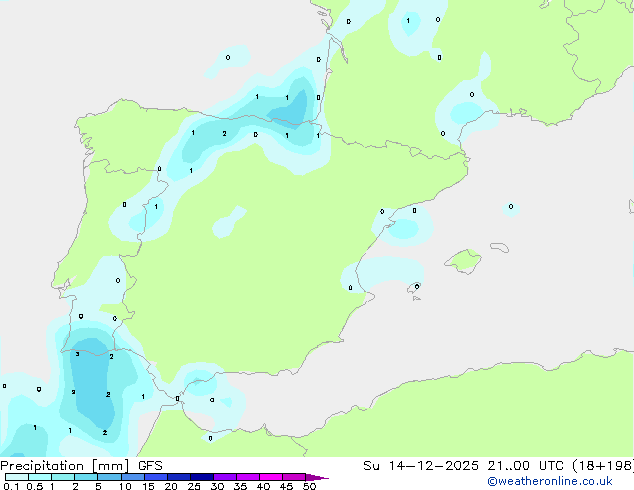Click the '0.1' legend scale label
This screenshot has width=634, height=490.
pyautogui.click(x=11, y=486)
